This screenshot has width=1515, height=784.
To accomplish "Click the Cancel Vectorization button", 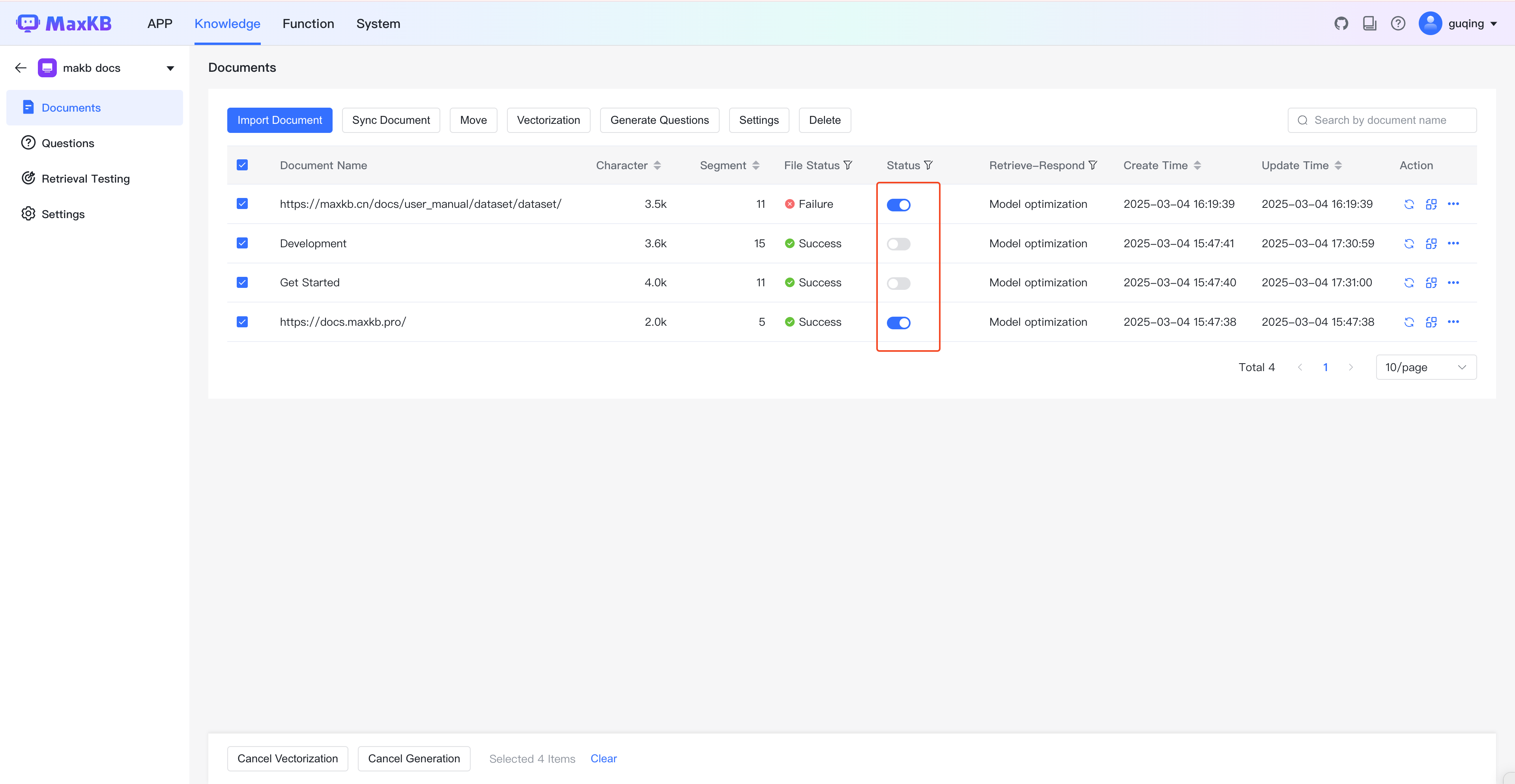I will click(288, 759).
